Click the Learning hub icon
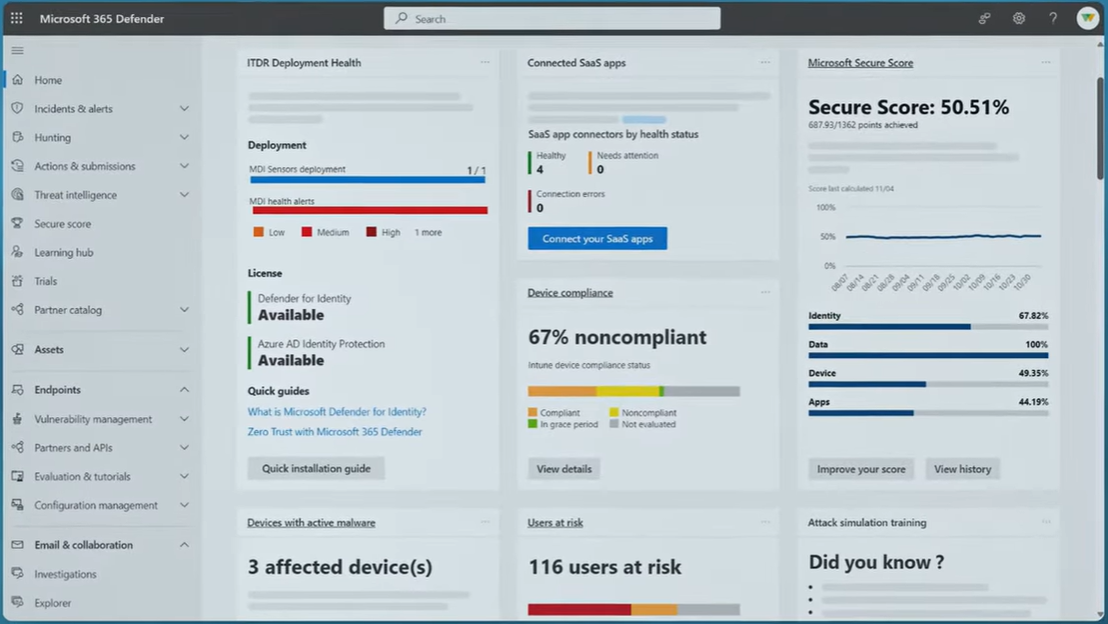 point(18,252)
